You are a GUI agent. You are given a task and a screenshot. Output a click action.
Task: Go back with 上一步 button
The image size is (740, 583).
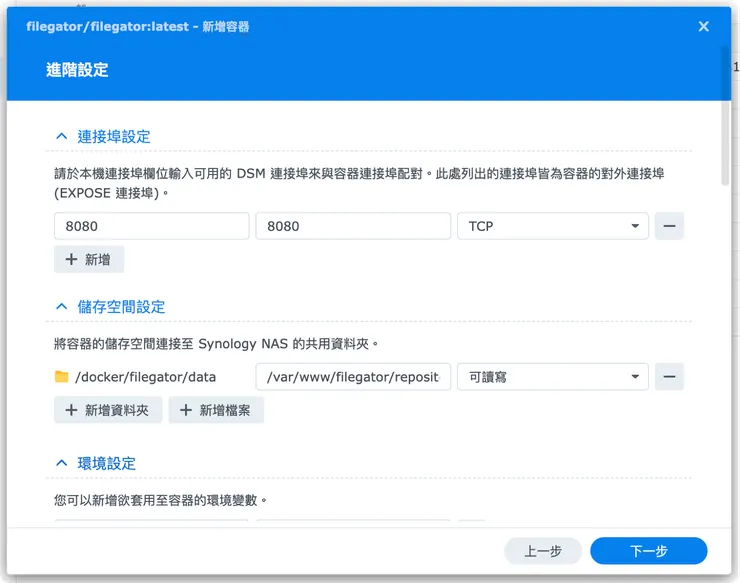pos(543,550)
